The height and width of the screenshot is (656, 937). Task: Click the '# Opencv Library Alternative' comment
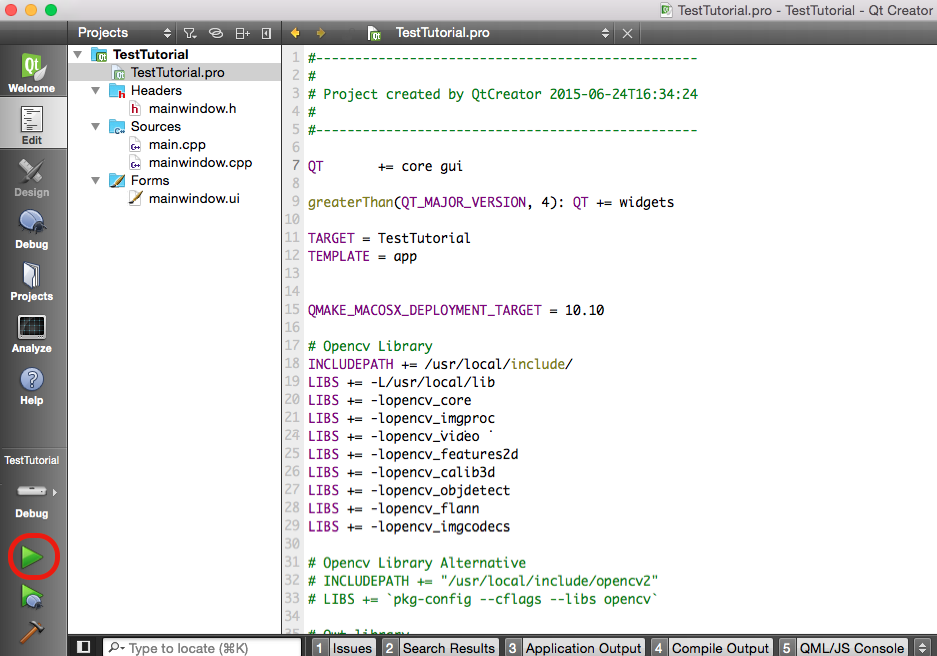point(417,563)
